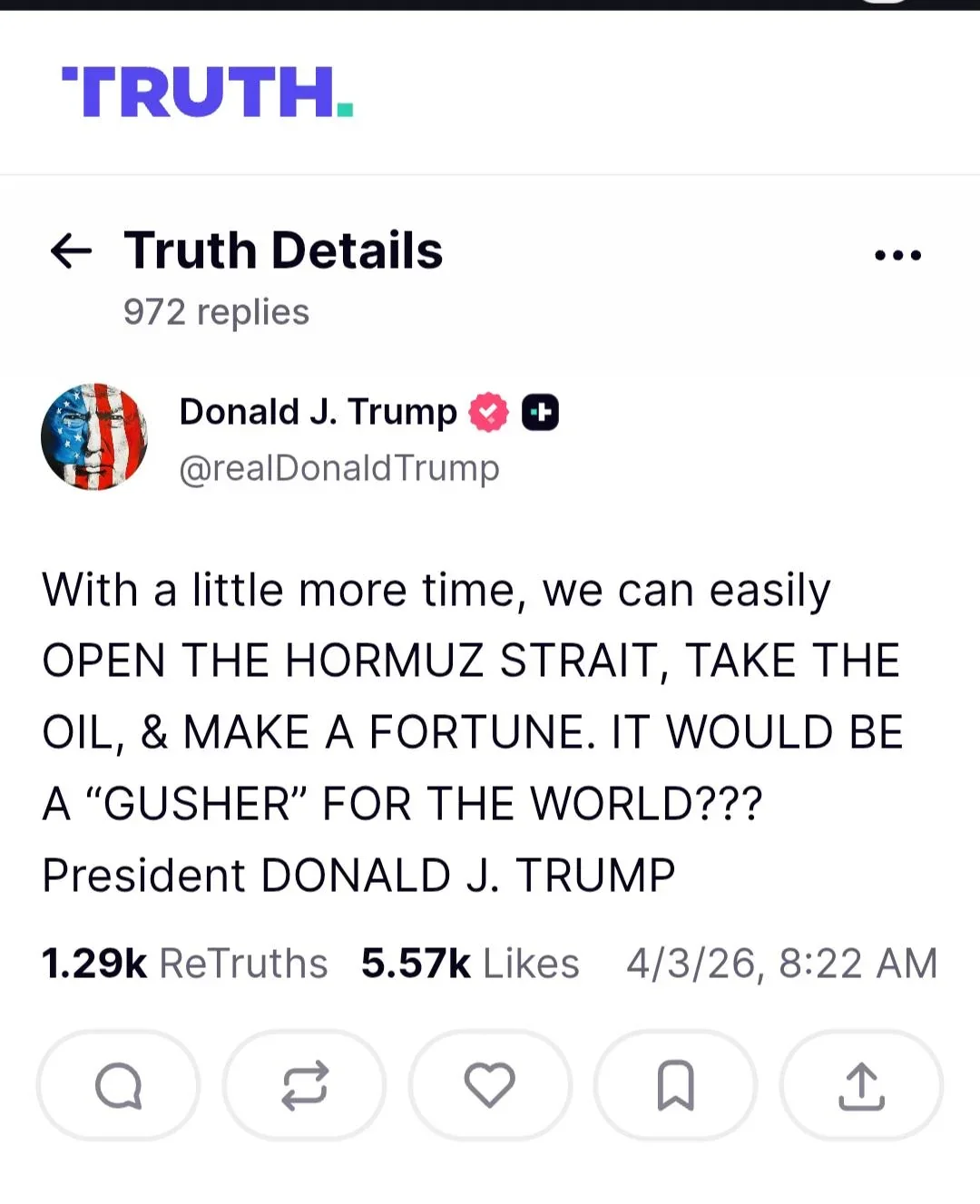
Task: Click the TRUTH logo
Action: coord(207,93)
